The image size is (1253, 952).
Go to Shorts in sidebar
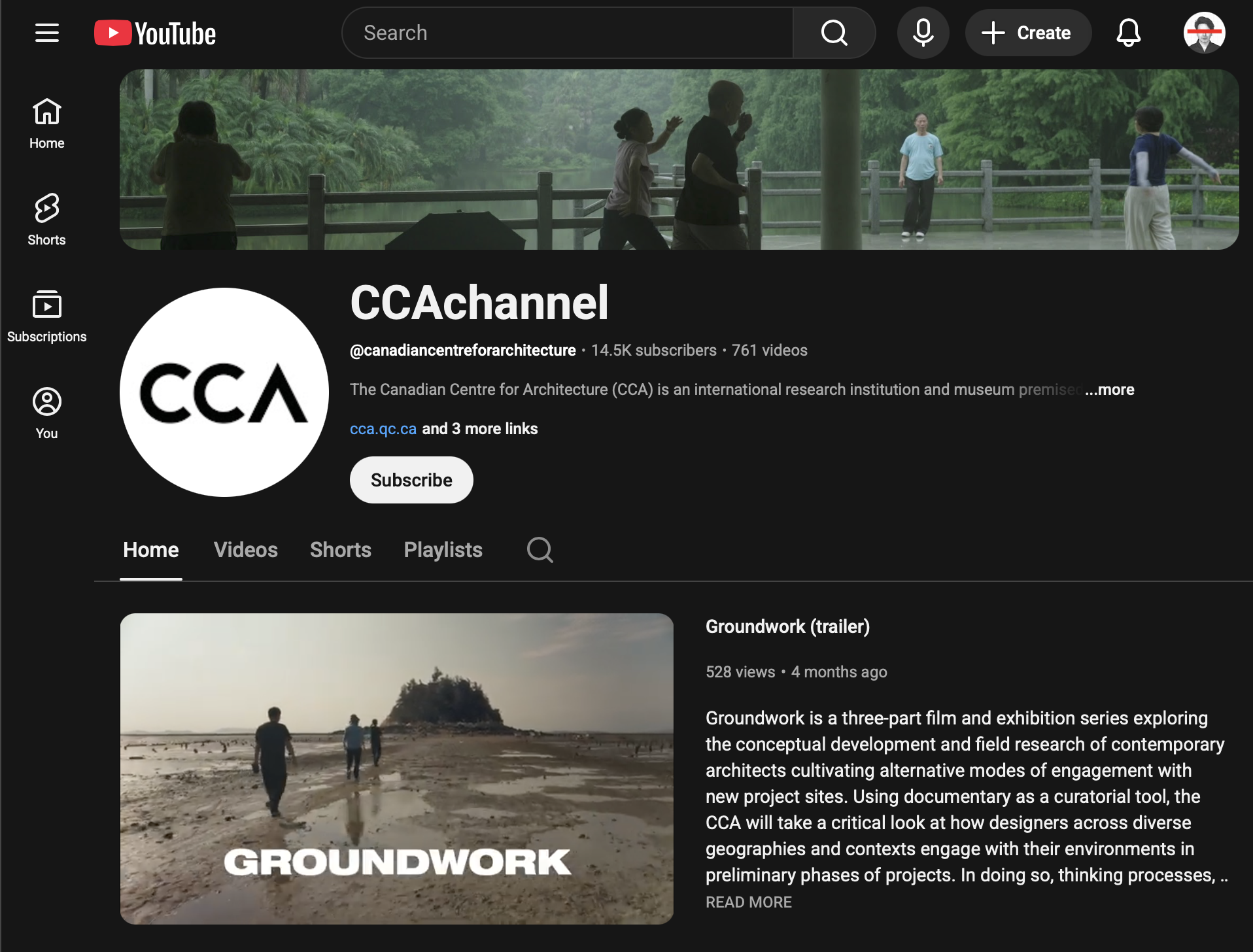[x=46, y=220]
